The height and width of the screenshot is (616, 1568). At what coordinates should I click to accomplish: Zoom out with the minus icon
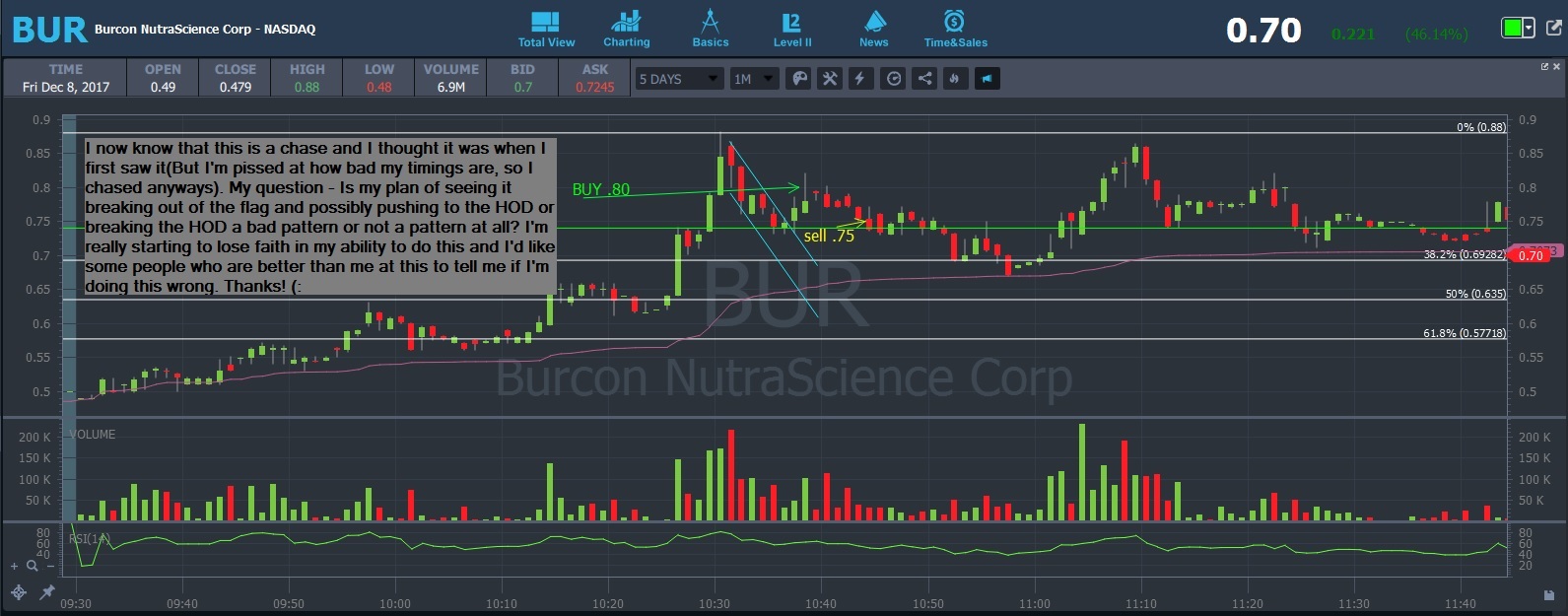50,567
